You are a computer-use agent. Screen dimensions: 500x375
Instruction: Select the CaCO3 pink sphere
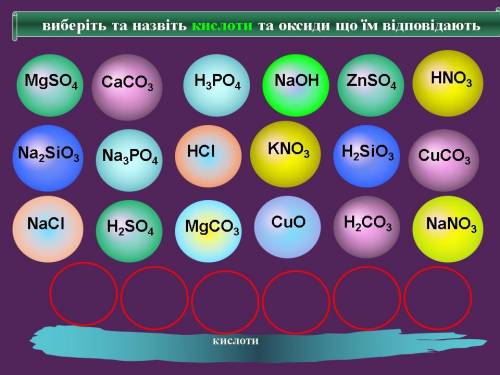click(127, 87)
